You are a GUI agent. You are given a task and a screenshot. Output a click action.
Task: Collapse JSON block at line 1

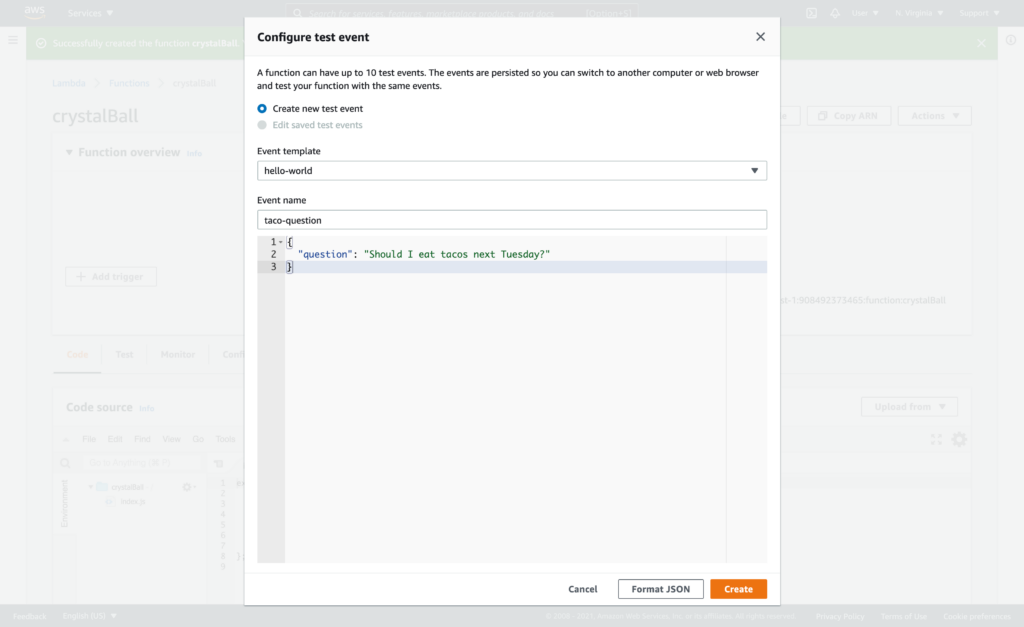pos(281,242)
